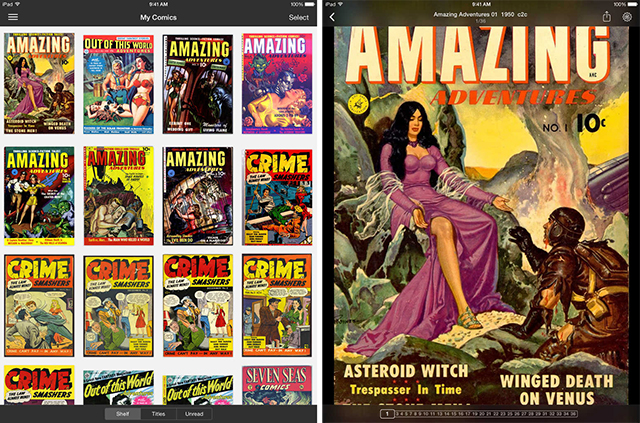Open the hamburger menu in My Comics
The image size is (640, 423).
(x=13, y=17)
